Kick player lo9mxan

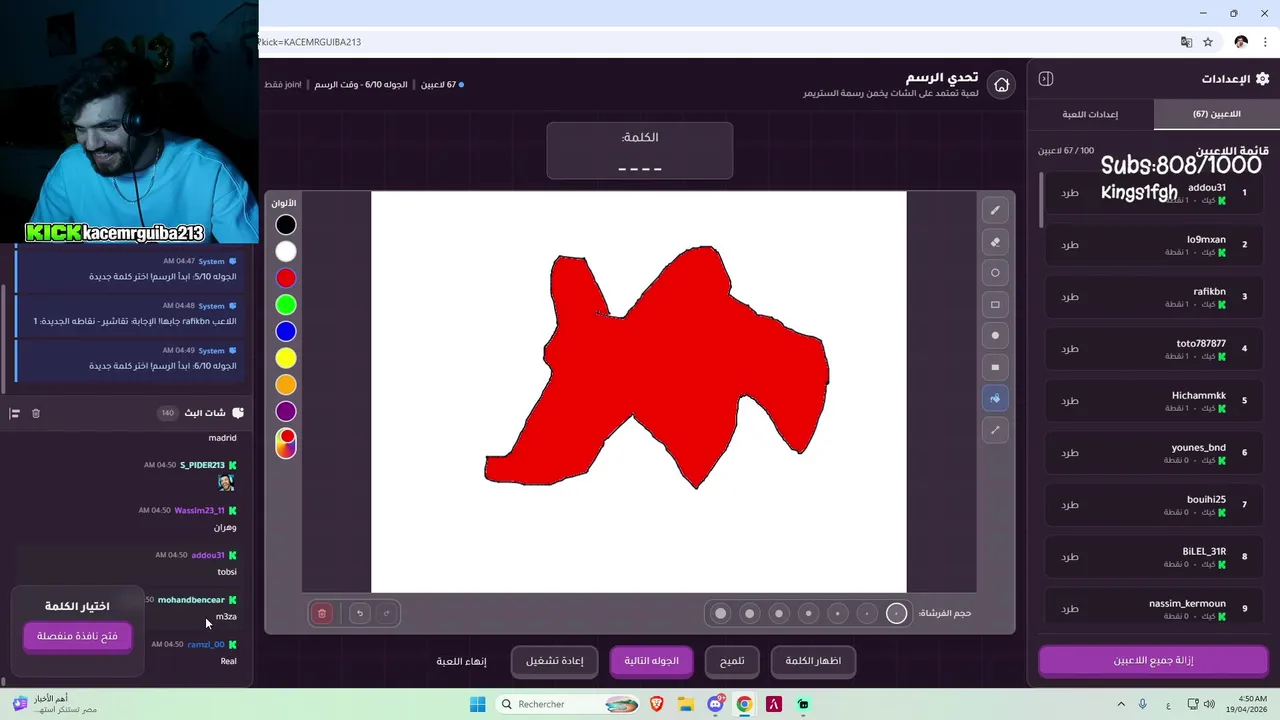(1070, 245)
